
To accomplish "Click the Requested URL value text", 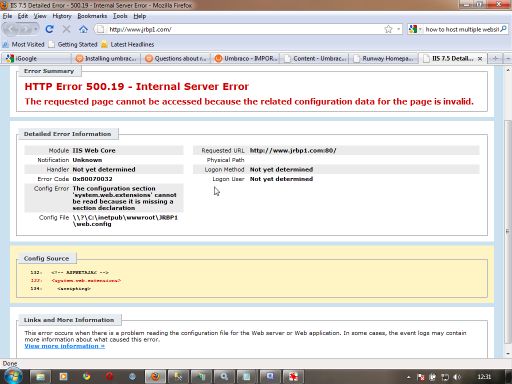I will 293,150.
